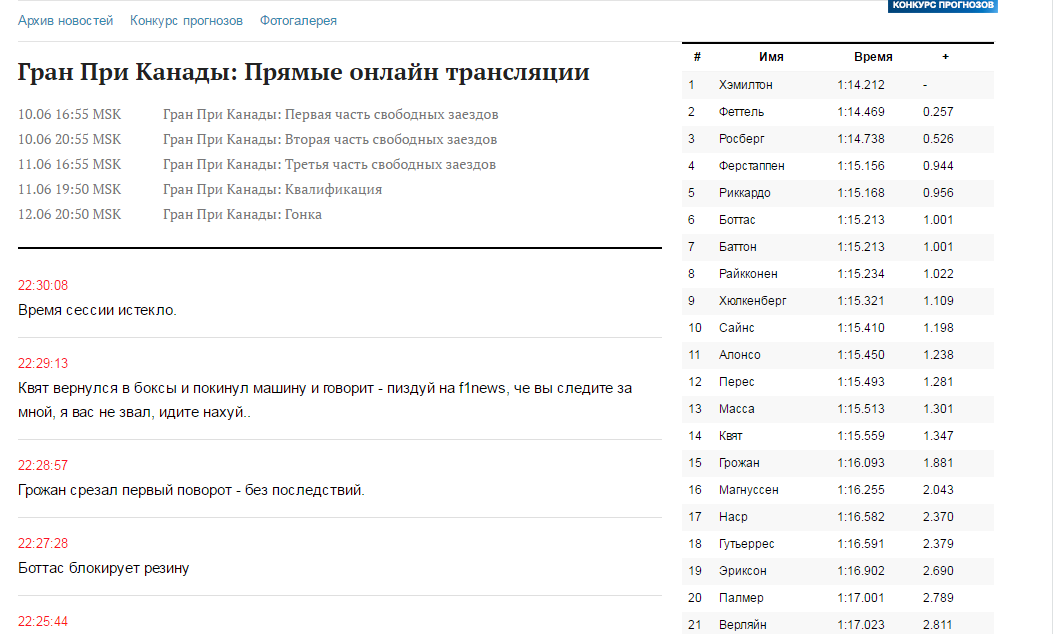Select the Магнуссен row name
Screen dimensions: 1053x634
(749, 490)
